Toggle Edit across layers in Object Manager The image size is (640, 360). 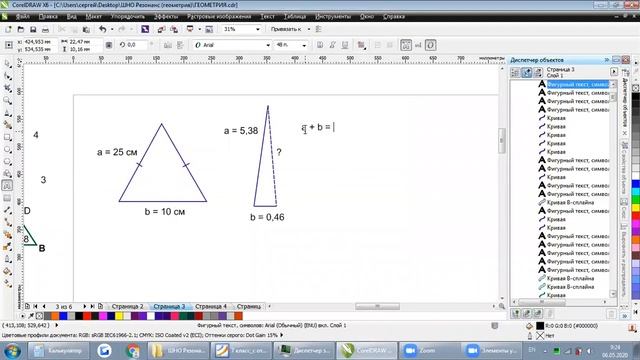[527, 73]
